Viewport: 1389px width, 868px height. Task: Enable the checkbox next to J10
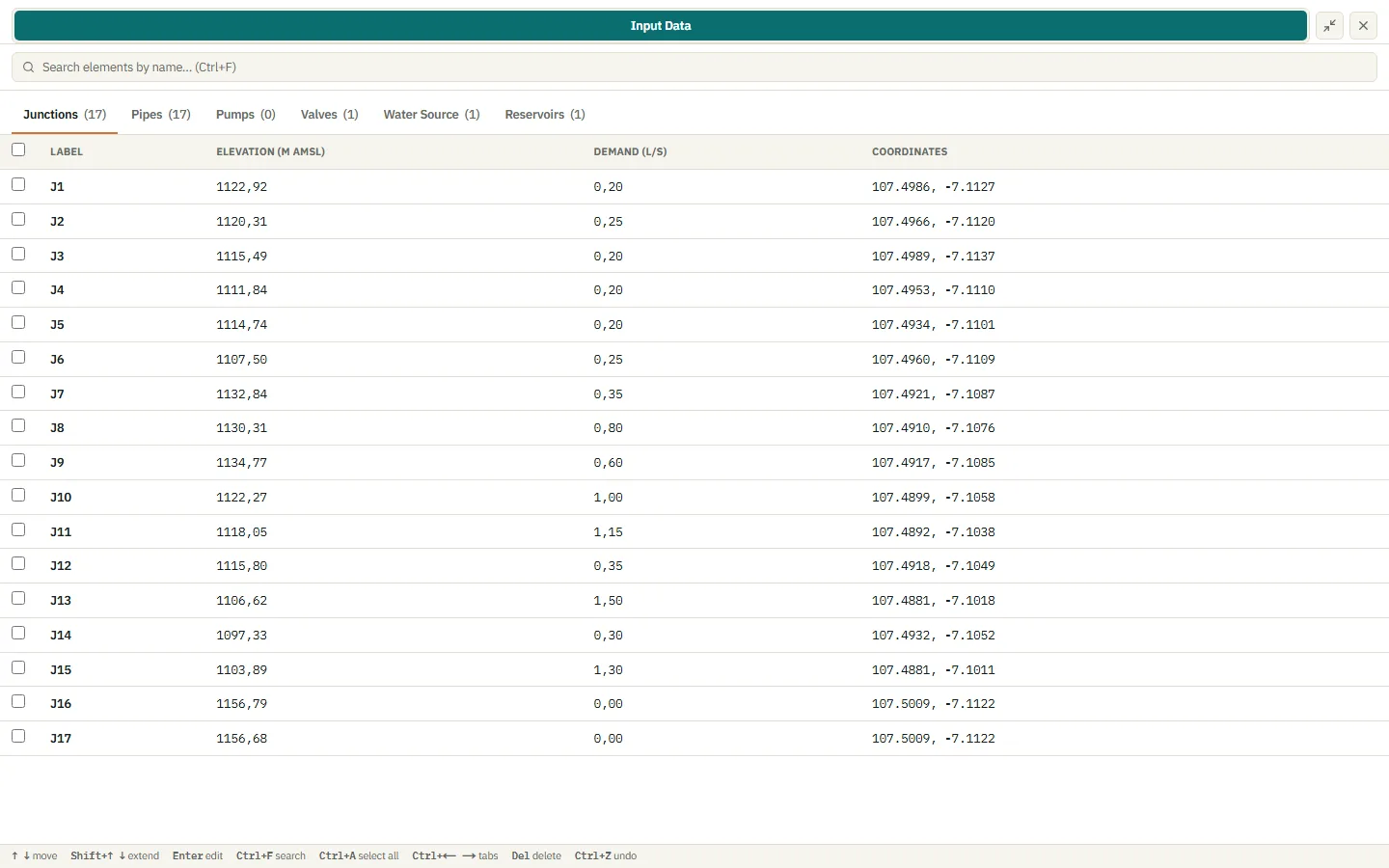[18, 495]
